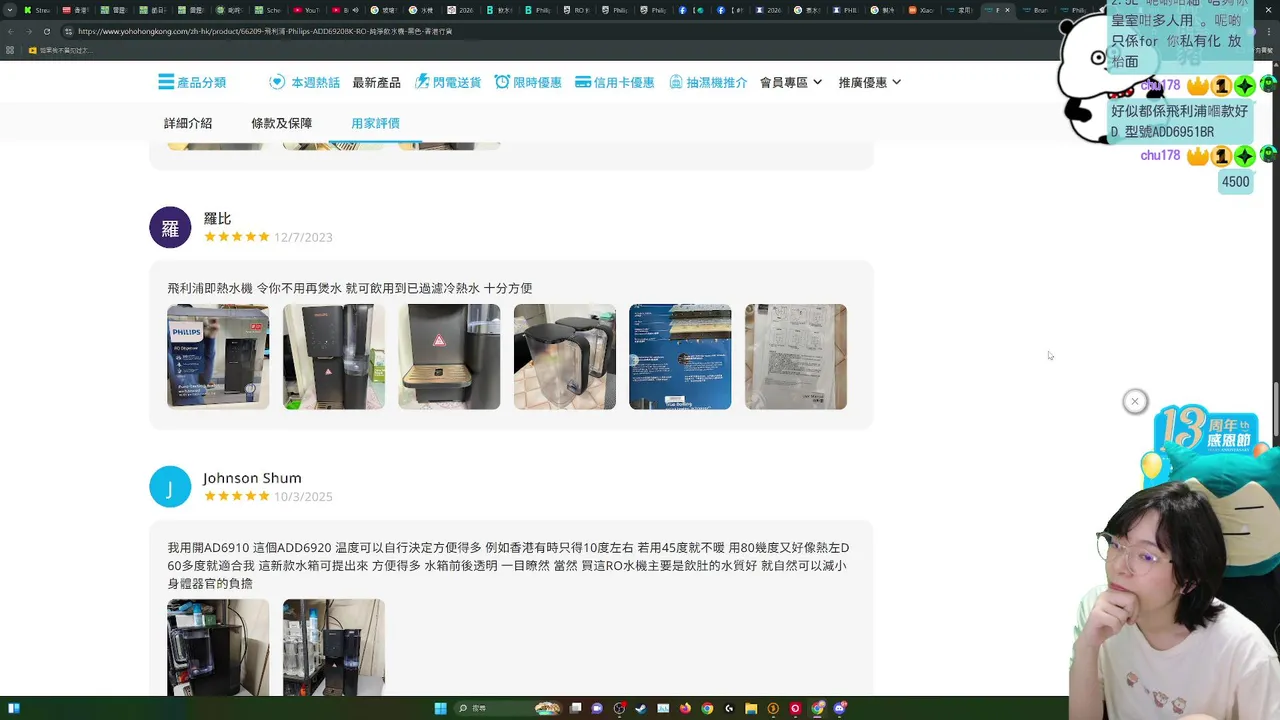The width and height of the screenshot is (1280, 720).
Task: Open 羅比's photo of the water tank jug
Action: [x=565, y=356]
